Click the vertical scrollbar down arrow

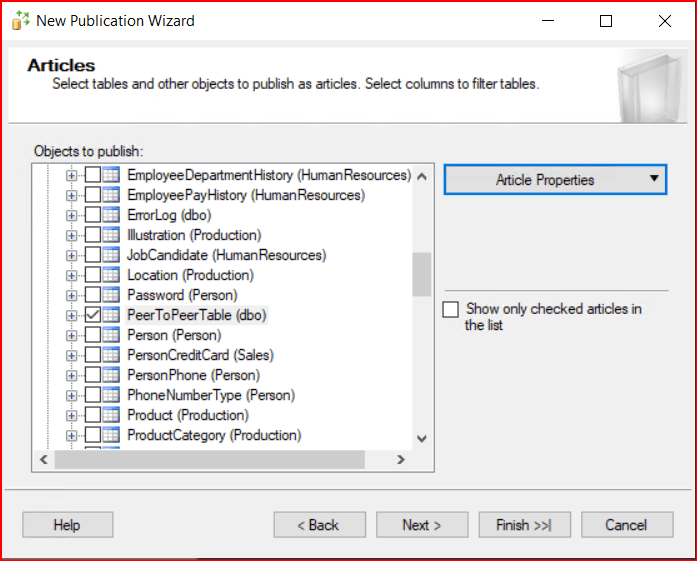421,439
